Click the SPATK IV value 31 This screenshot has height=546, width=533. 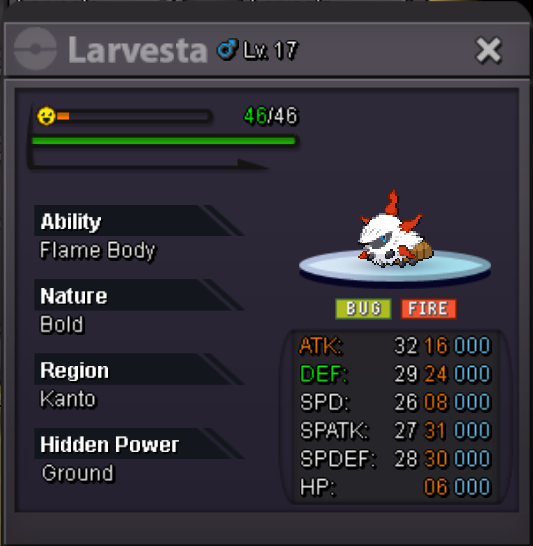click(435, 430)
